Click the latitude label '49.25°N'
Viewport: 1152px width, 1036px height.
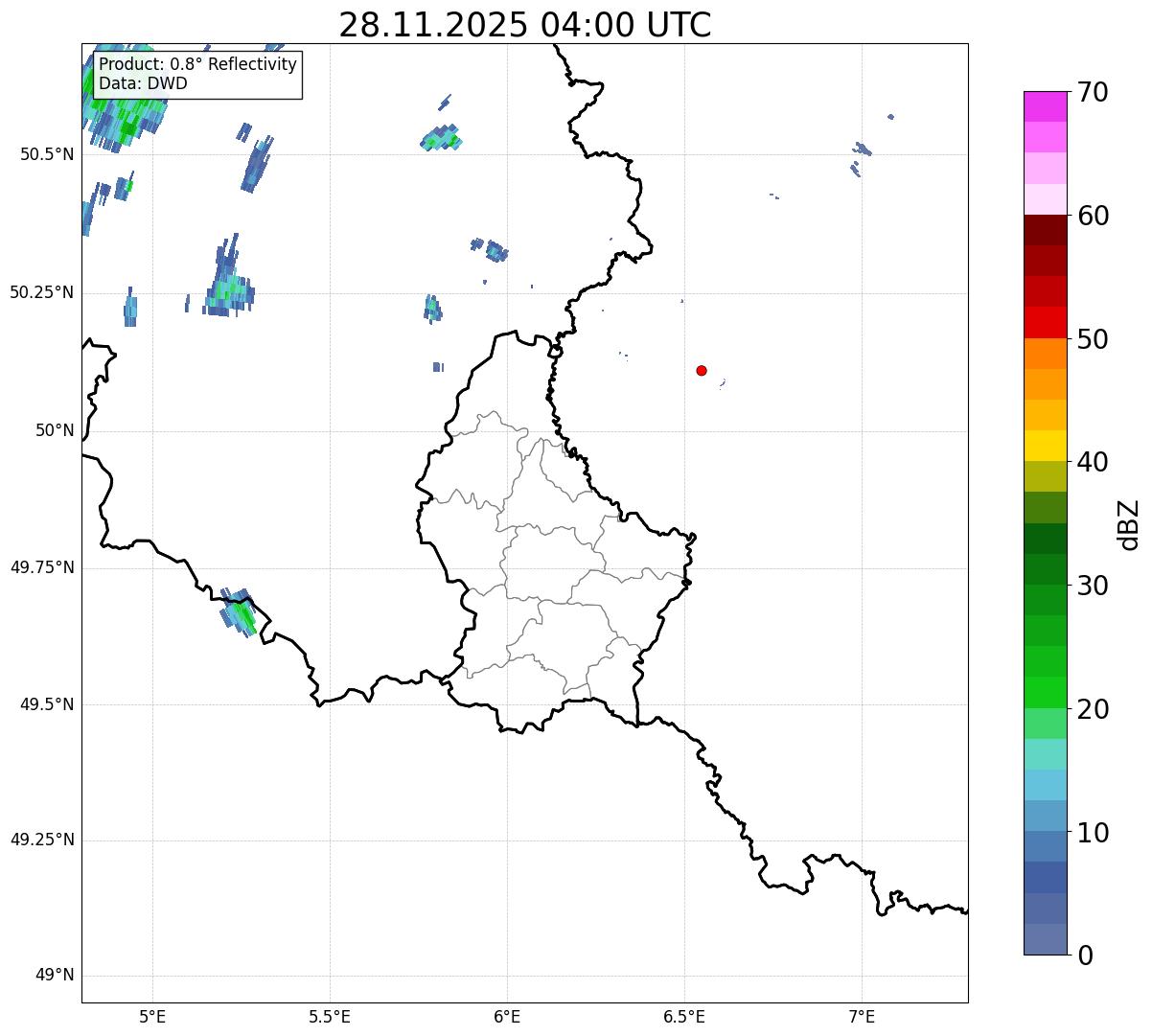point(42,840)
